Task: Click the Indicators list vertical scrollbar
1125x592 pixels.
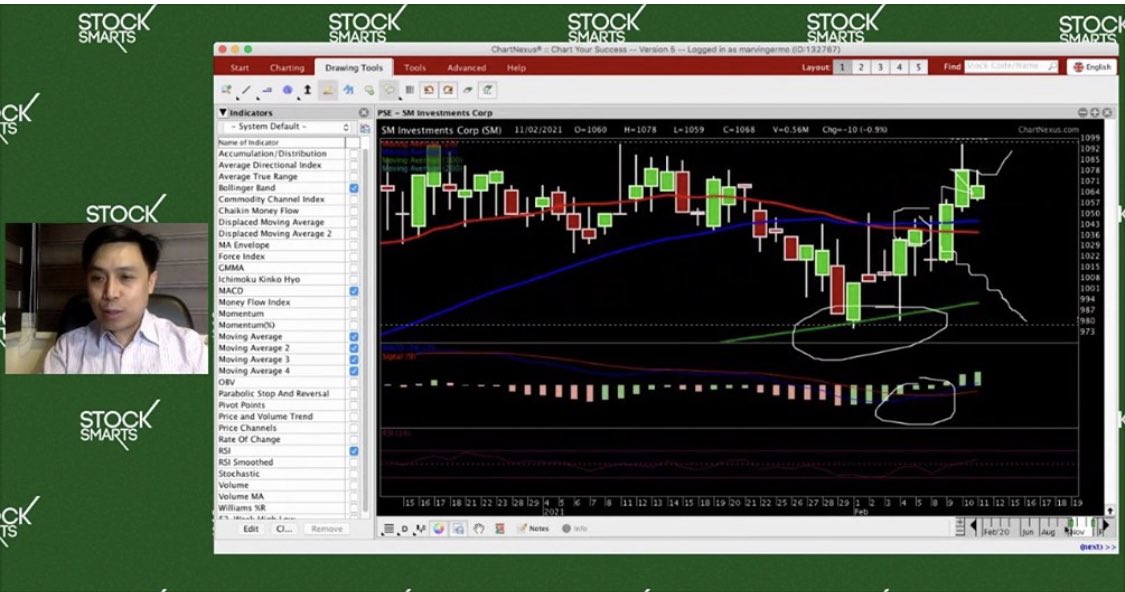Action: [x=365, y=330]
